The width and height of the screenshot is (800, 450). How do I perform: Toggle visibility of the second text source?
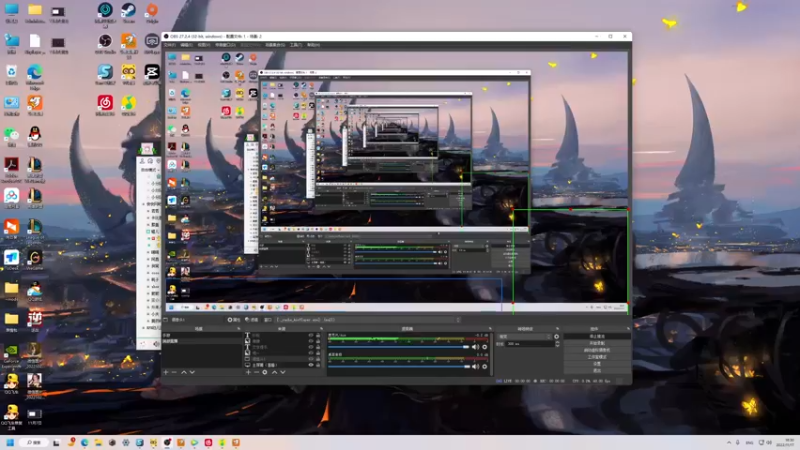(311, 347)
